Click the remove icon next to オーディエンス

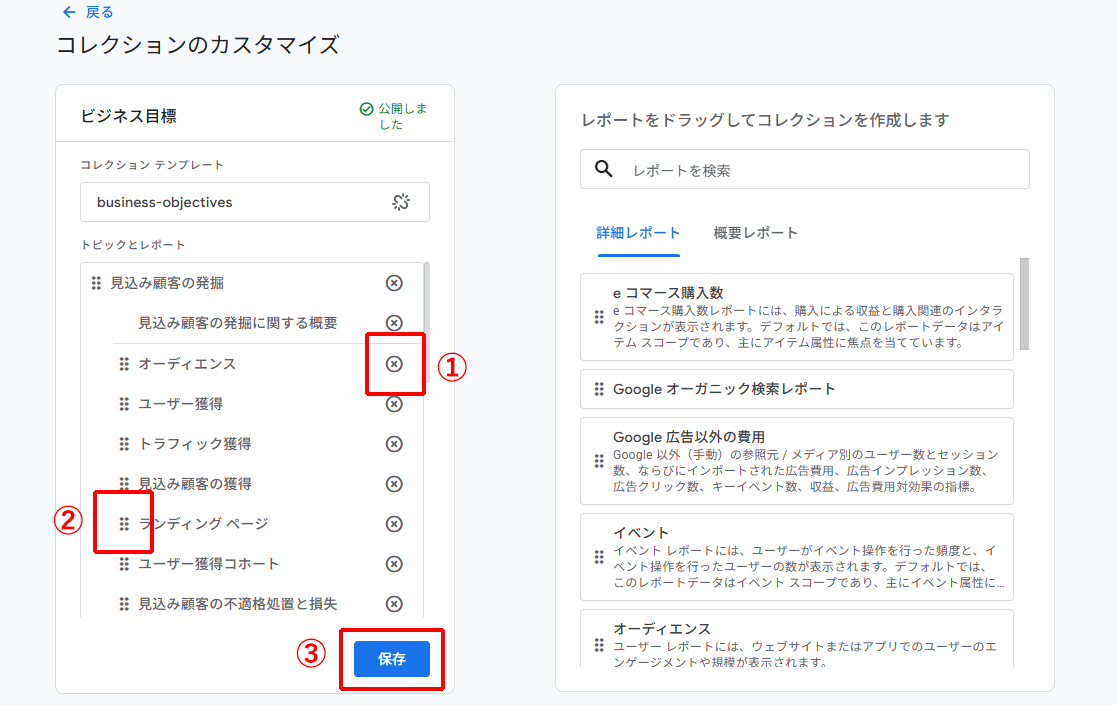(395, 364)
